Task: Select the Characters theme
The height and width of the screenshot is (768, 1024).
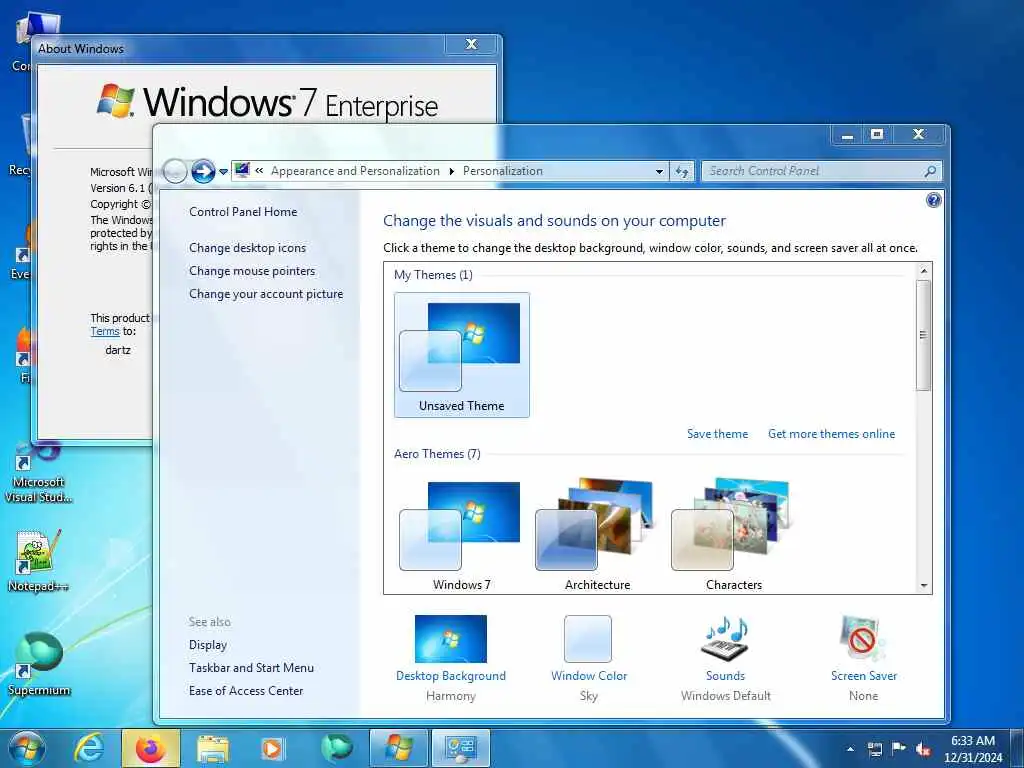Action: (733, 534)
